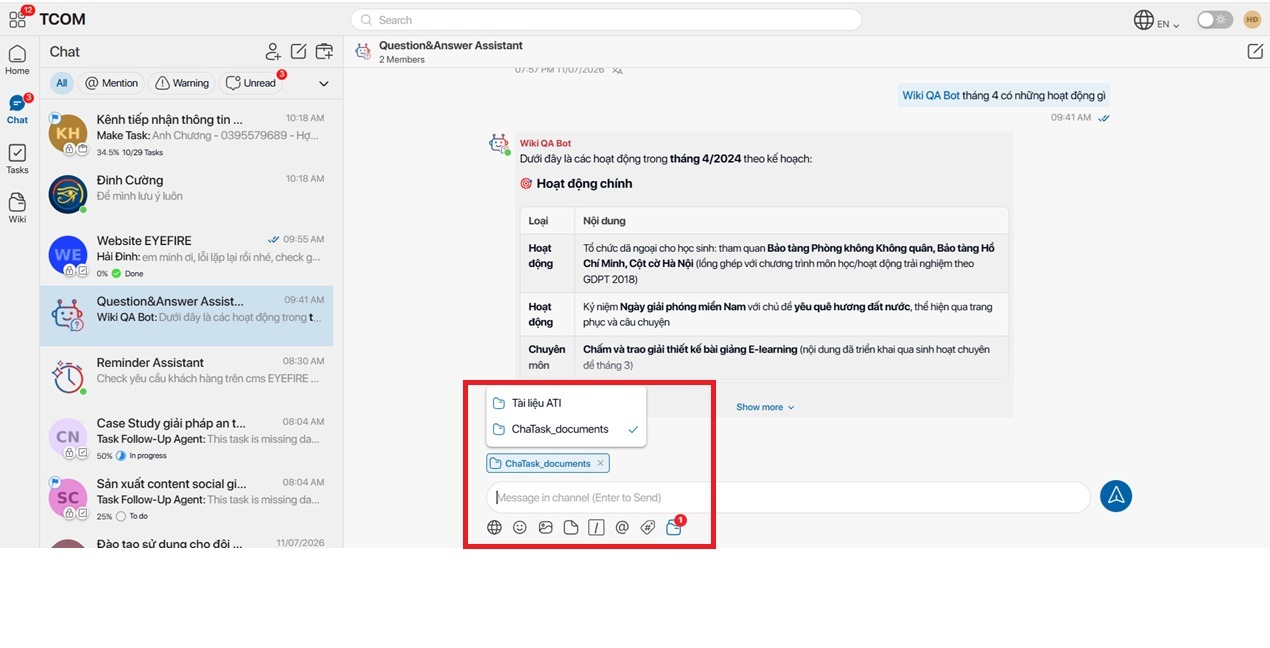Click the compose new chat icon
Image resolution: width=1270 pixels, height=648 pixels.
(x=298, y=52)
